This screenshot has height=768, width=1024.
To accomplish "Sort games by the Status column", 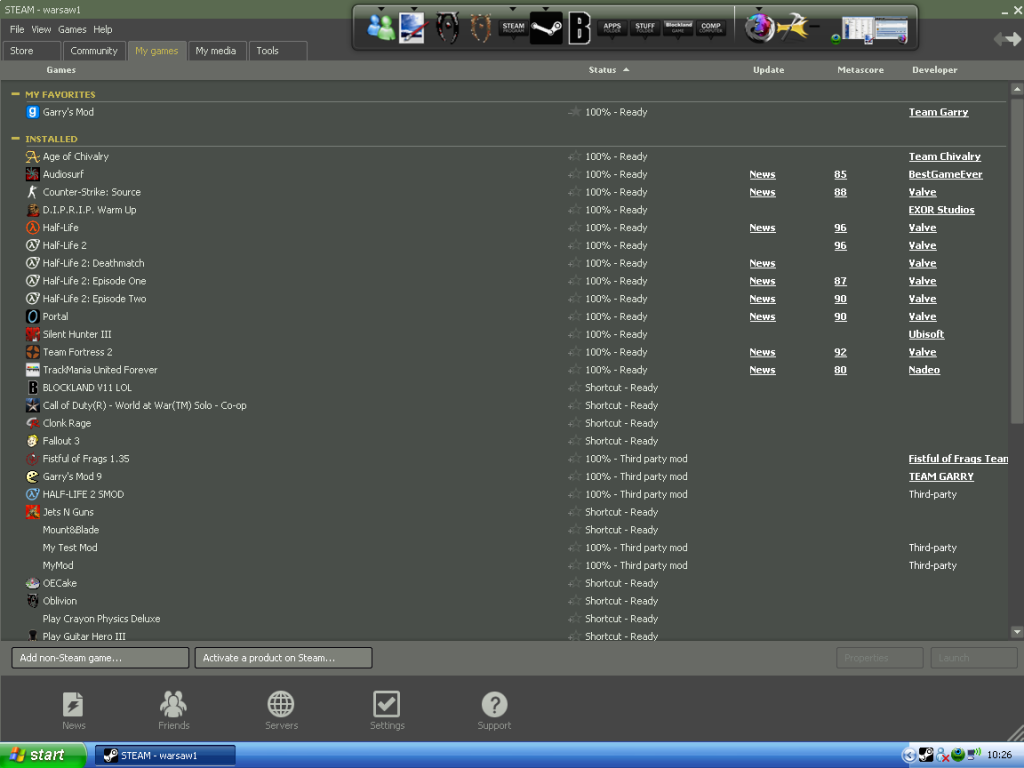I will (x=603, y=70).
